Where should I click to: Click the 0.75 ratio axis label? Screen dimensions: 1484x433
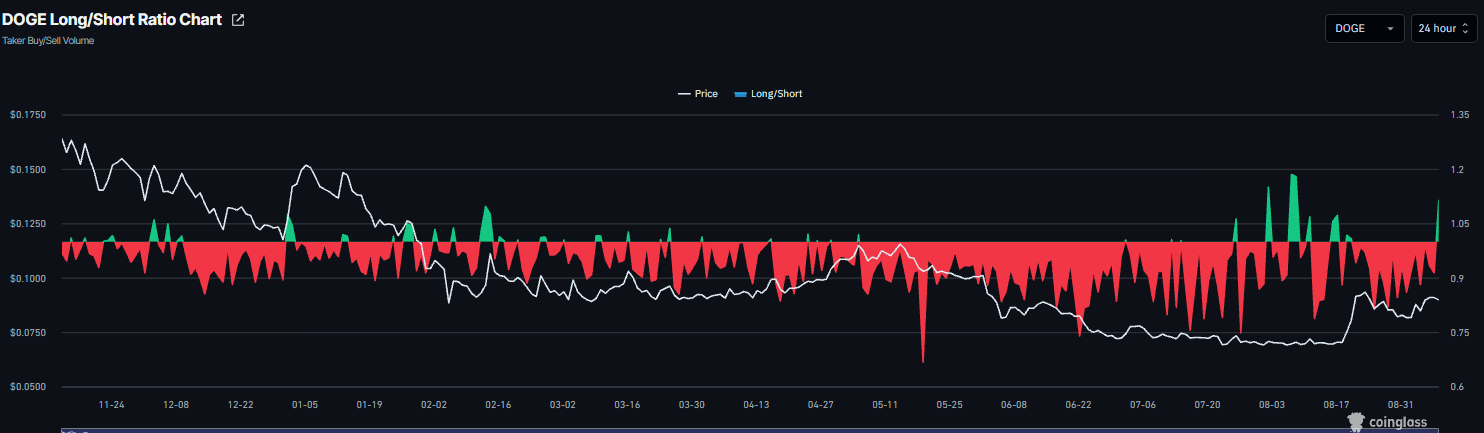click(x=1459, y=332)
